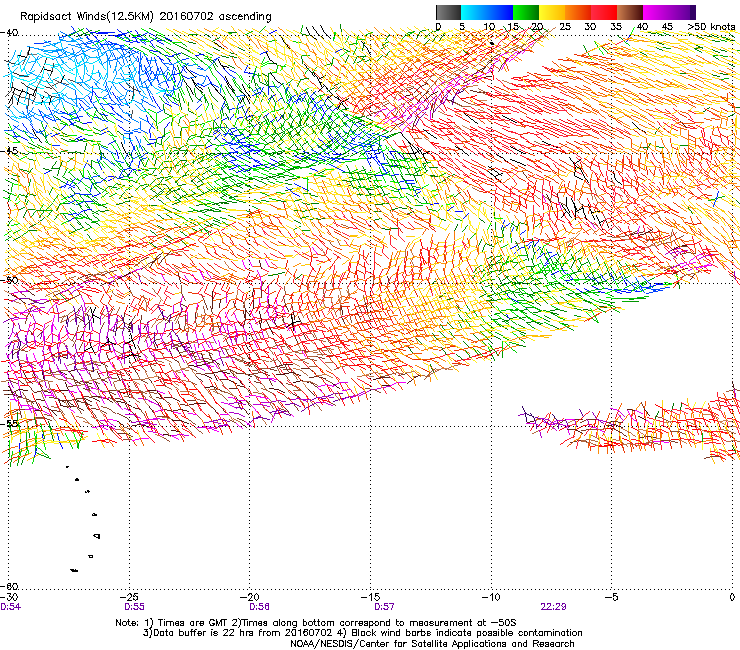Click the '25' speed legend label

565,27
